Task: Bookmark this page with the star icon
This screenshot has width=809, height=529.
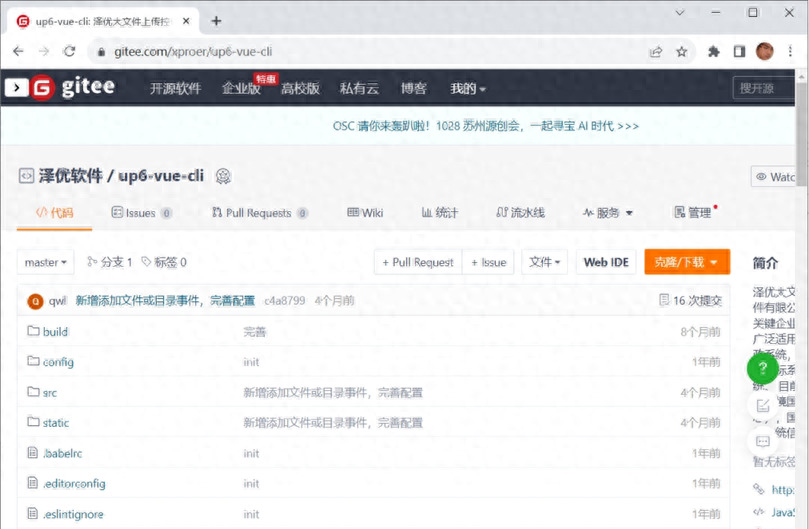Action: [x=682, y=52]
